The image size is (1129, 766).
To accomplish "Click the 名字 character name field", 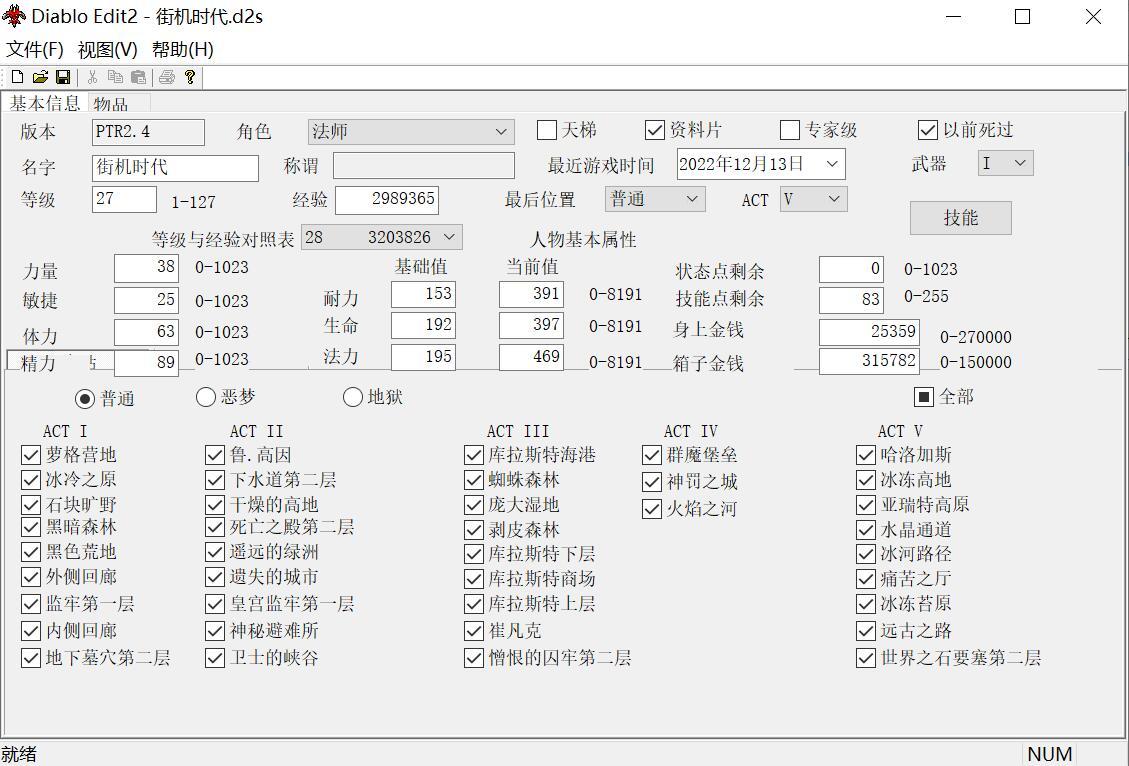I will pos(175,168).
